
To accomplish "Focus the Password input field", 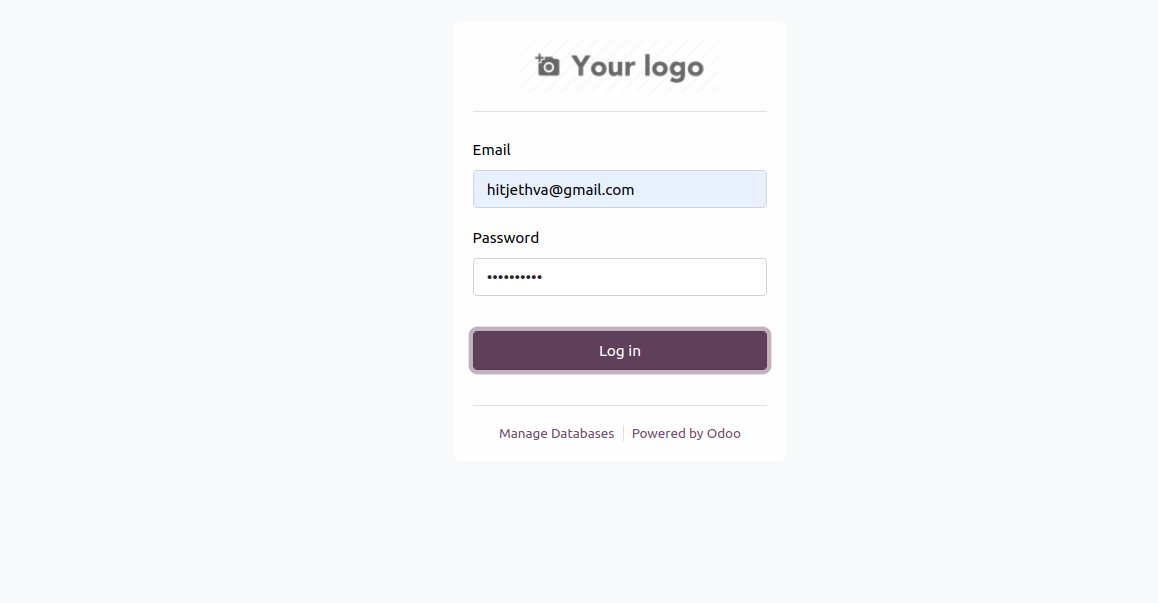I will (x=619, y=277).
